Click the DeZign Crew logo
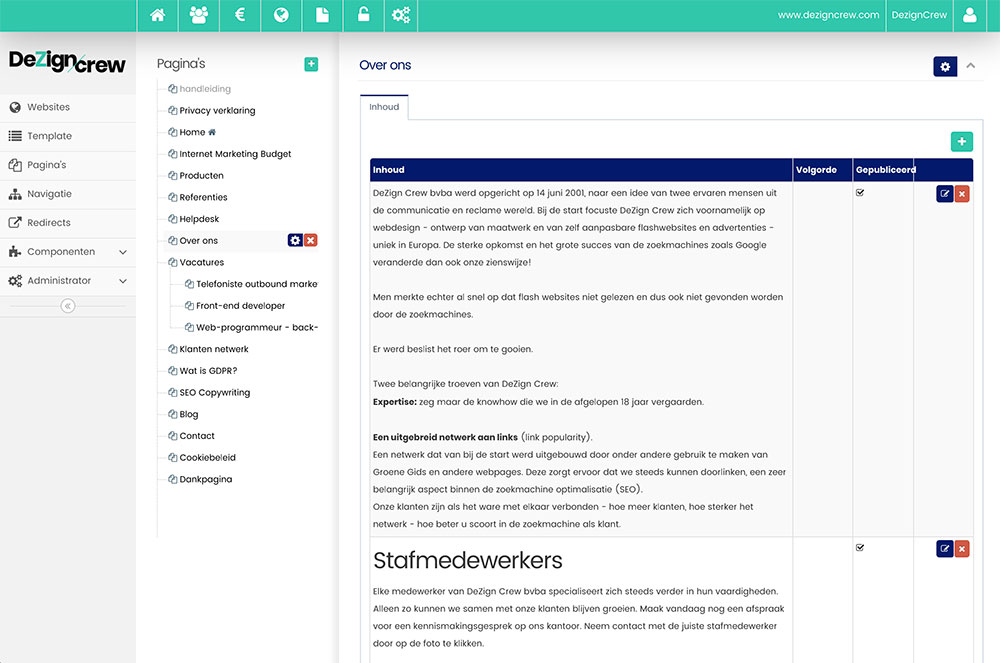Image resolution: width=1000 pixels, height=663 pixels. coord(67,62)
